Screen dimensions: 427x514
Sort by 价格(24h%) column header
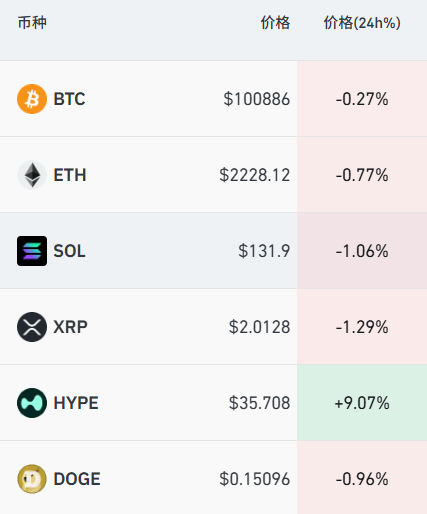(362, 23)
